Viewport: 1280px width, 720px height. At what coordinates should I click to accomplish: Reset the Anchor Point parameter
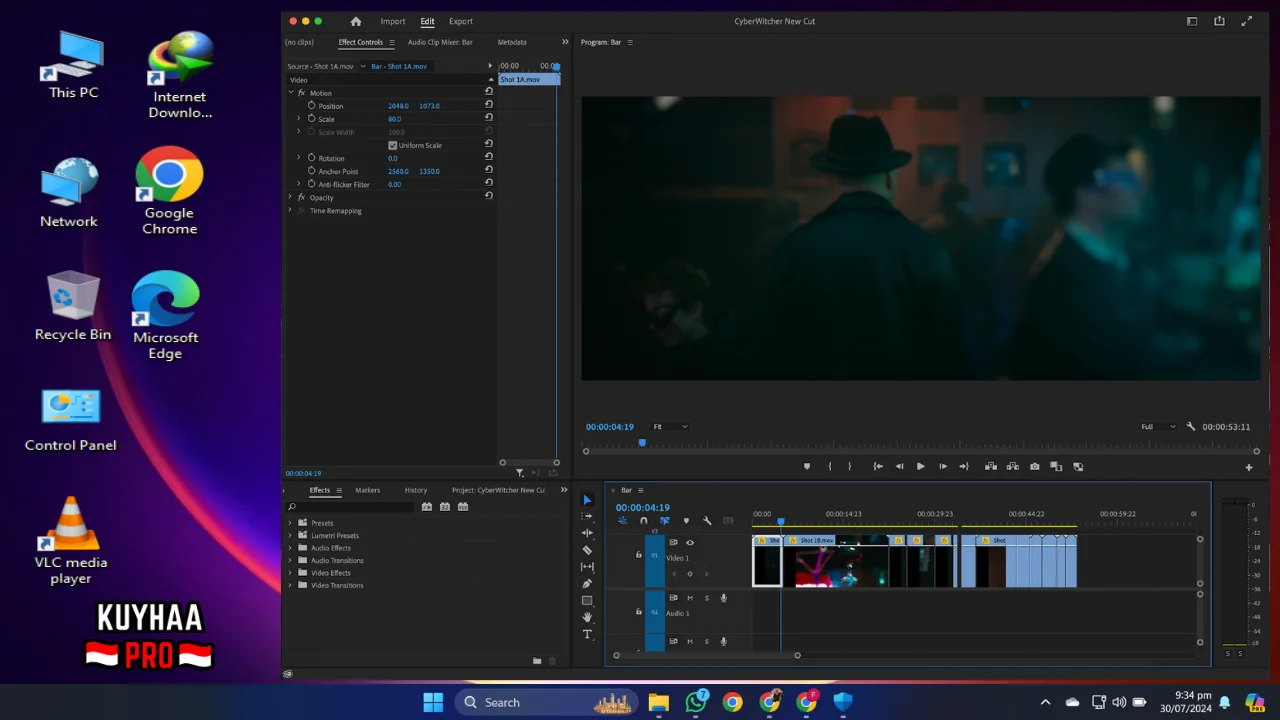[489, 171]
